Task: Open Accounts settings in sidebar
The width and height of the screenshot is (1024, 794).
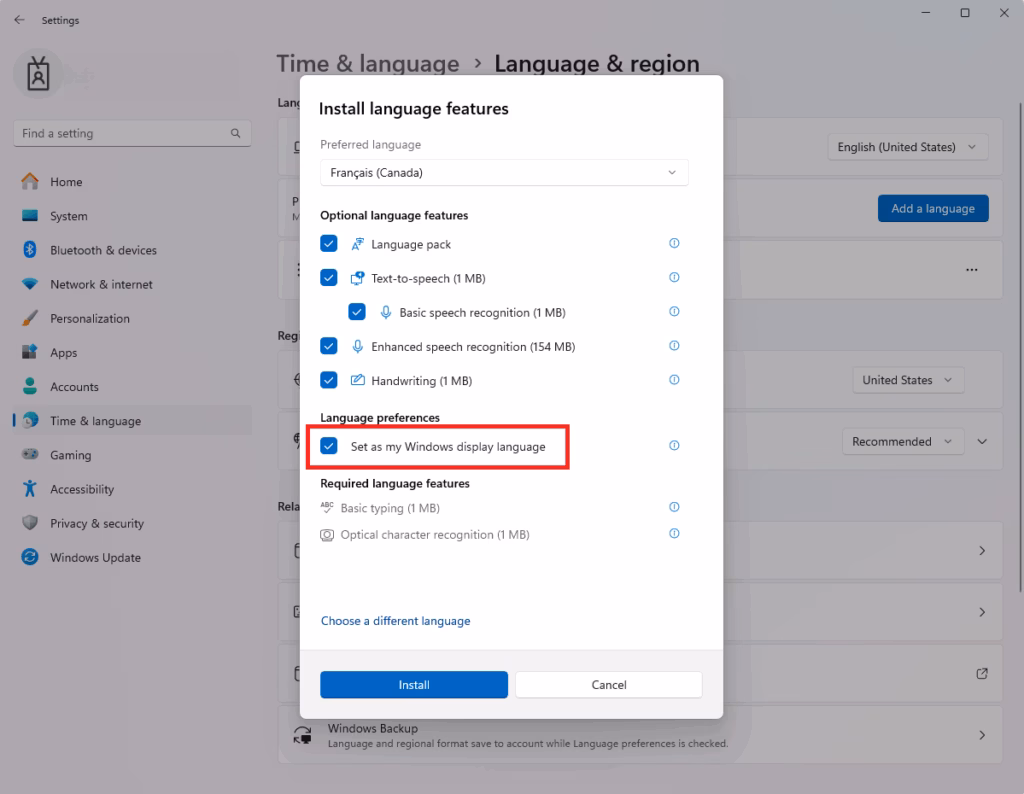Action: click(132, 387)
